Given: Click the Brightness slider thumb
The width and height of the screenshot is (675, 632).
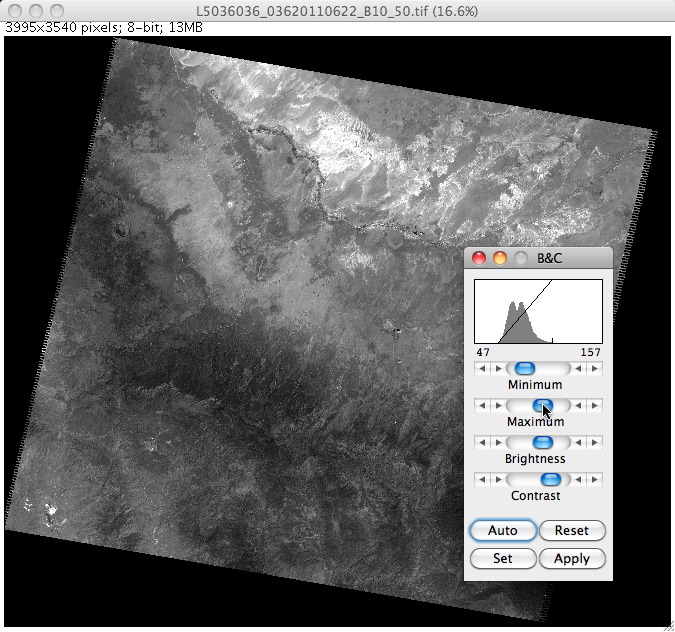Looking at the screenshot, I should point(543,442).
